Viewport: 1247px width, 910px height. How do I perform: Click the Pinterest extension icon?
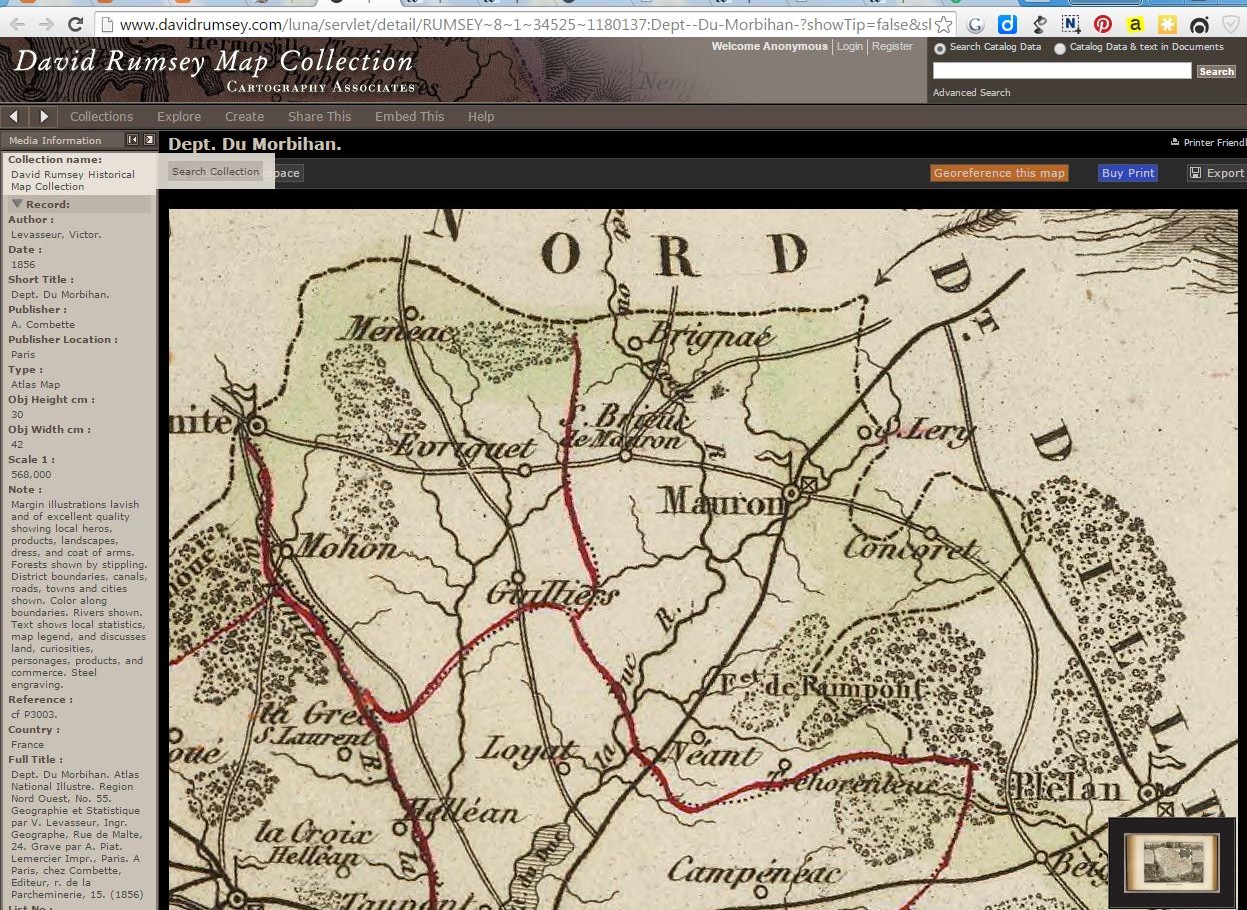[1103, 24]
